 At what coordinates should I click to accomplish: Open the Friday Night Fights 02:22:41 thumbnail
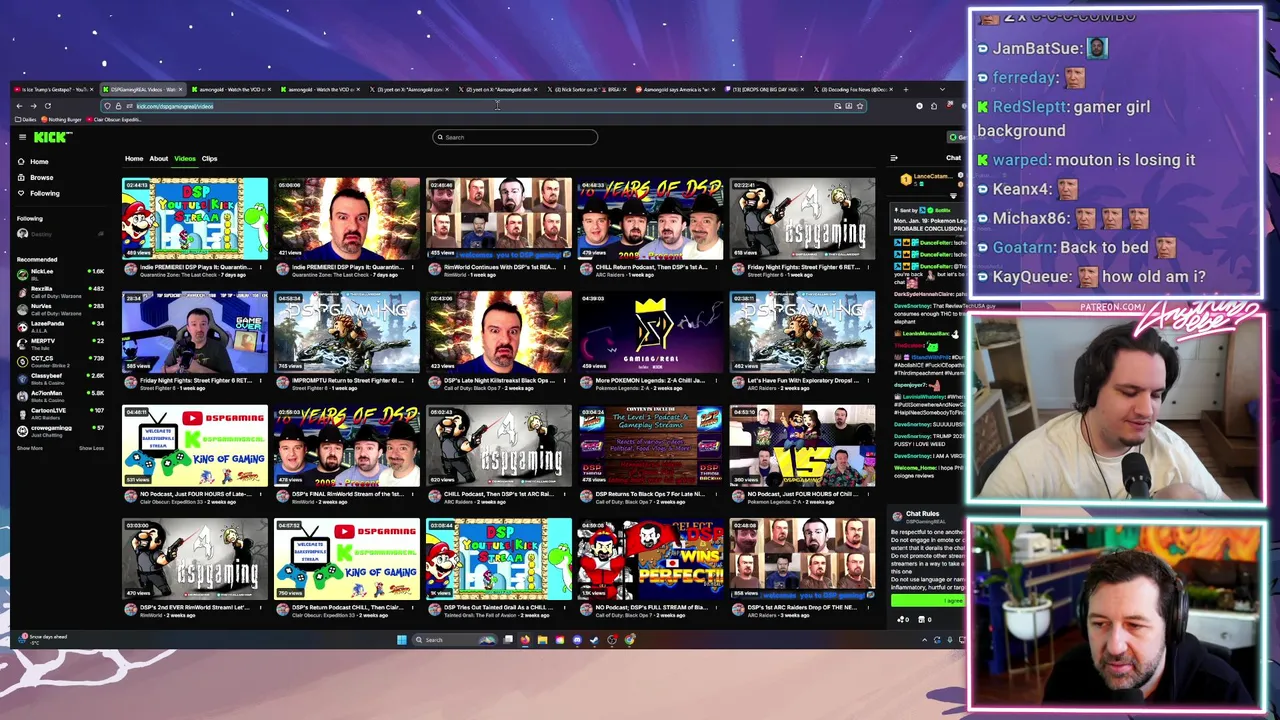[803, 218]
